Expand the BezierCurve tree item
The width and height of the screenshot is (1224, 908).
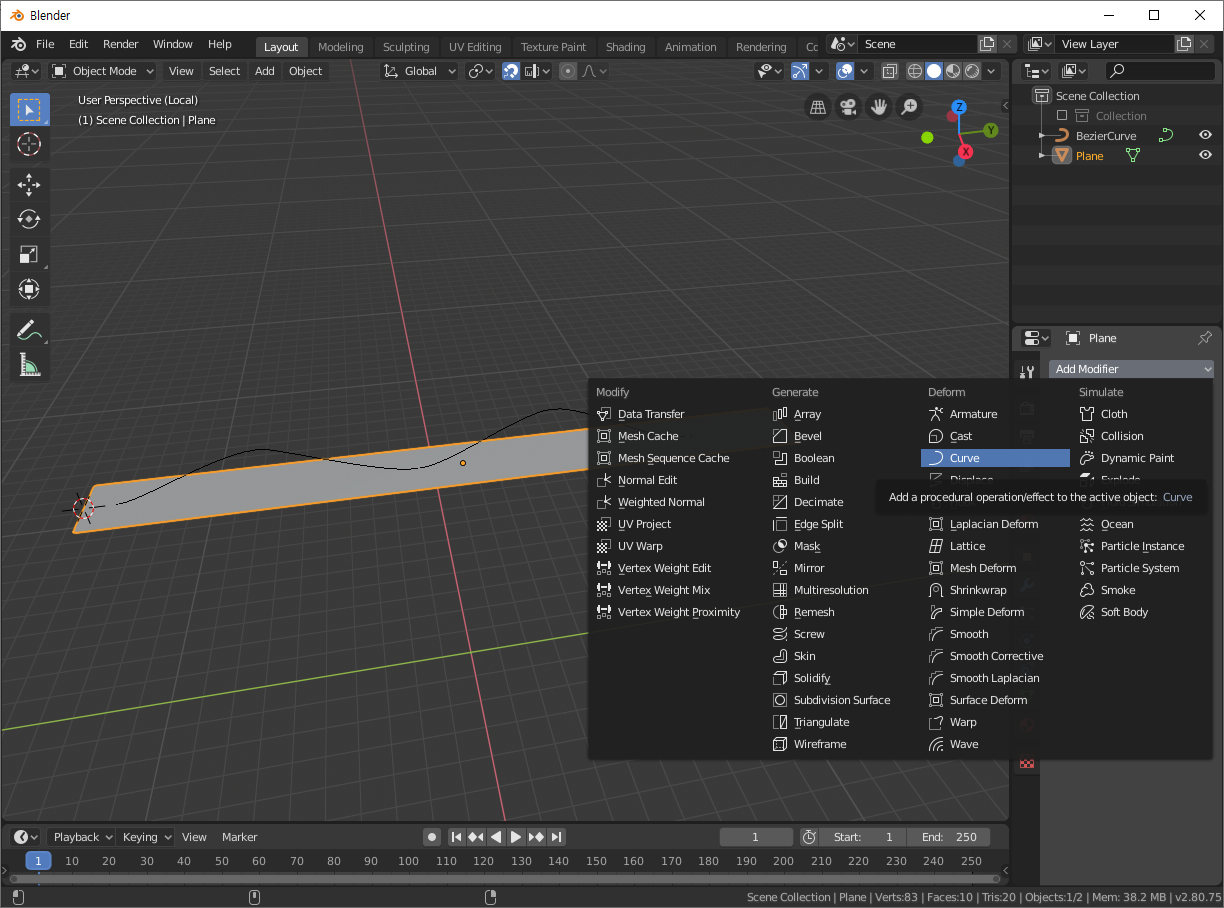tap(1042, 135)
